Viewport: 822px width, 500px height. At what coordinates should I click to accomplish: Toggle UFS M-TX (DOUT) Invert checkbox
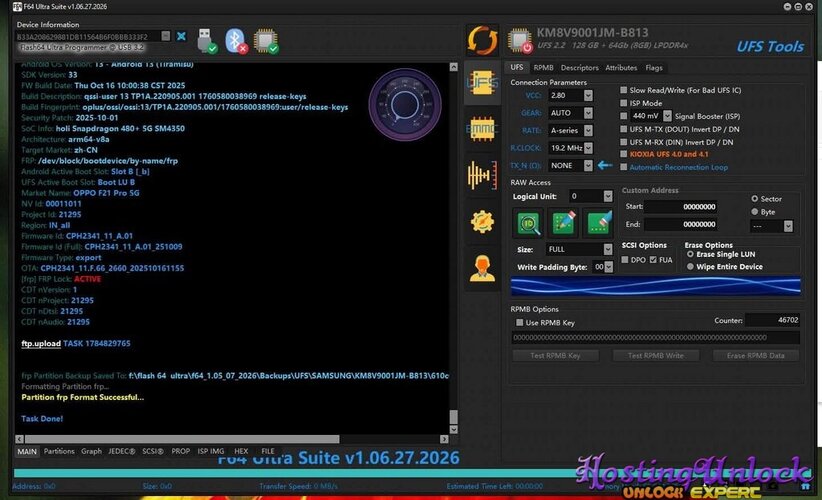pos(623,129)
